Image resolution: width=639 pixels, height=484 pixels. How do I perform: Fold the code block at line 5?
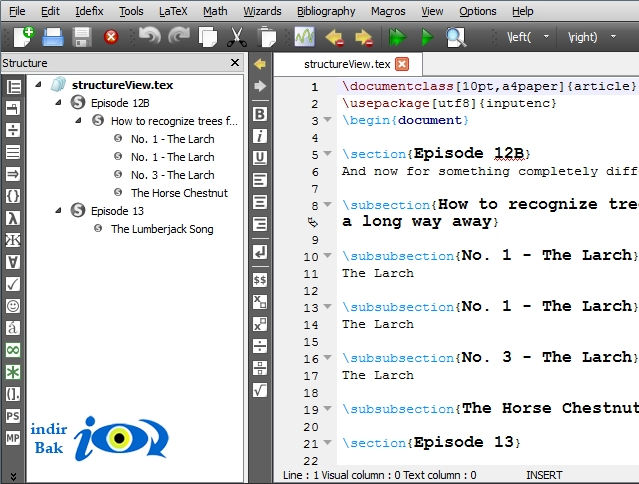pos(327,154)
